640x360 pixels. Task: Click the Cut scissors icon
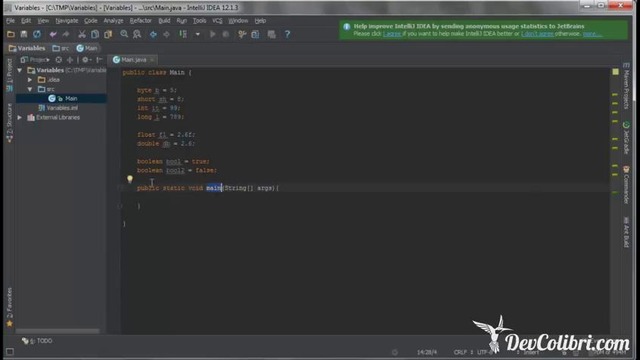pyautogui.click(x=82, y=34)
